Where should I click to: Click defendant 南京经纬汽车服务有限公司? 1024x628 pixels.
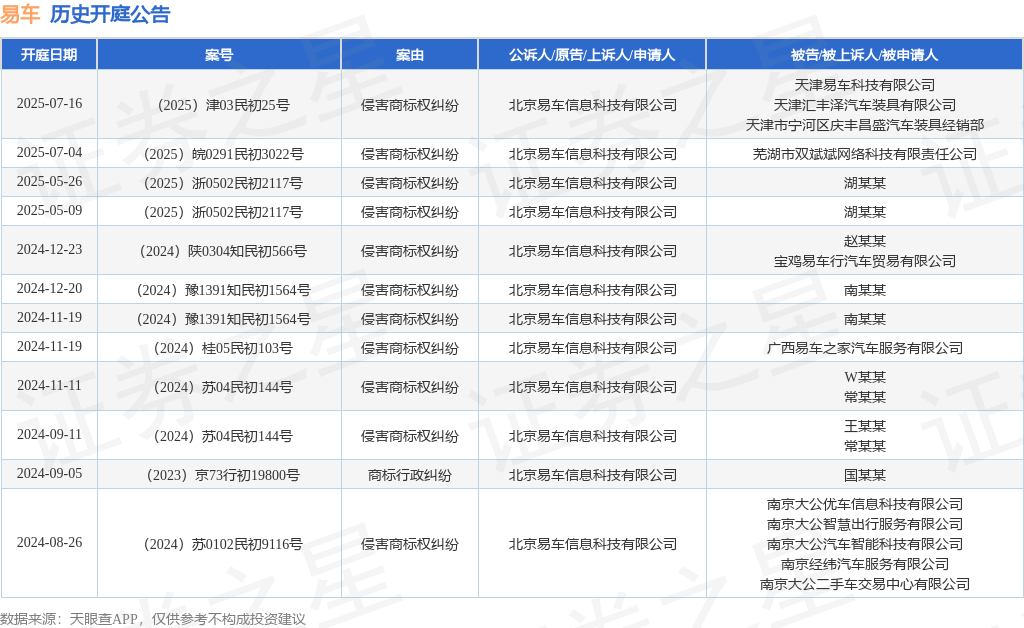pyautogui.click(x=865, y=564)
